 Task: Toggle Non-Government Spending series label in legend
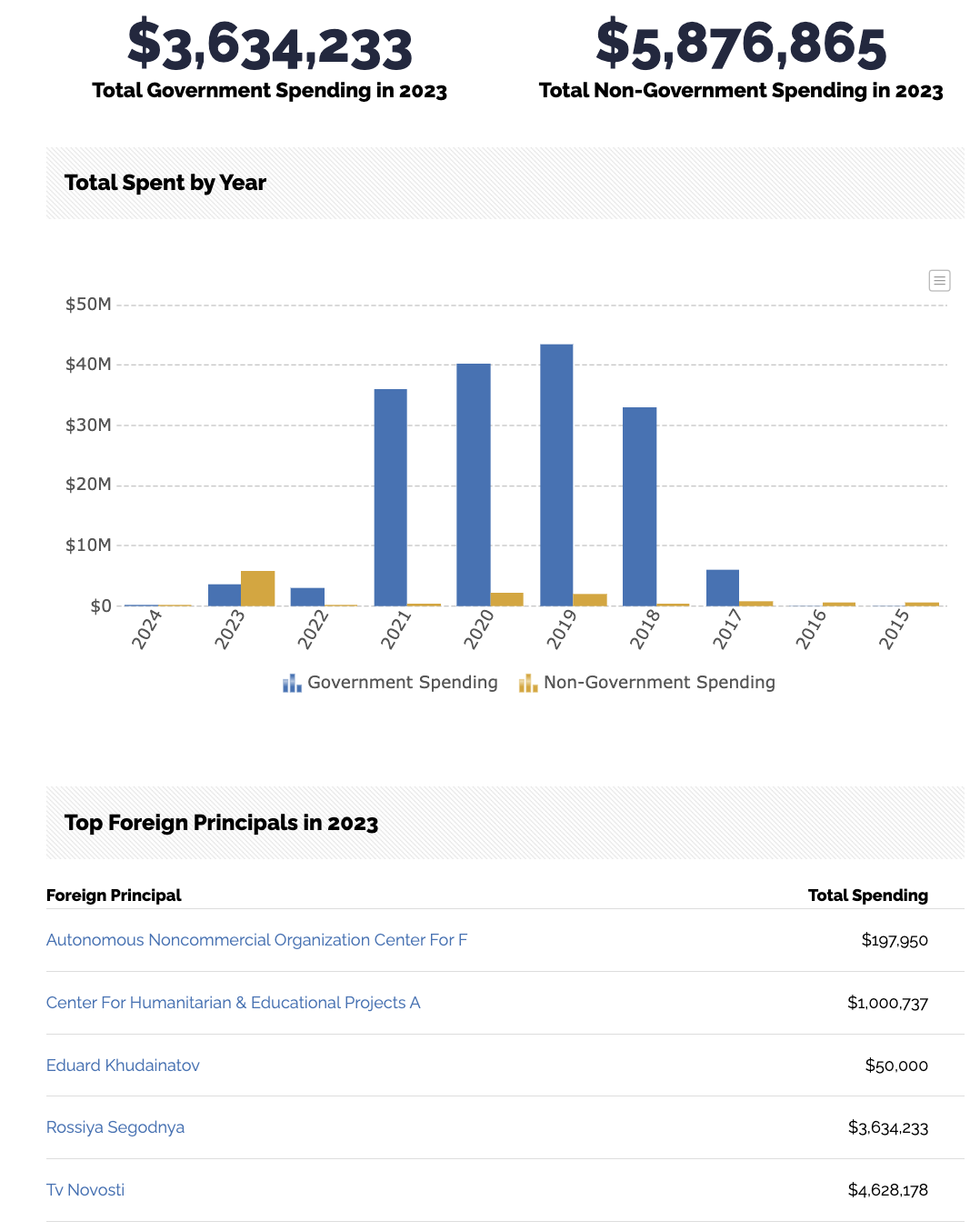(659, 683)
